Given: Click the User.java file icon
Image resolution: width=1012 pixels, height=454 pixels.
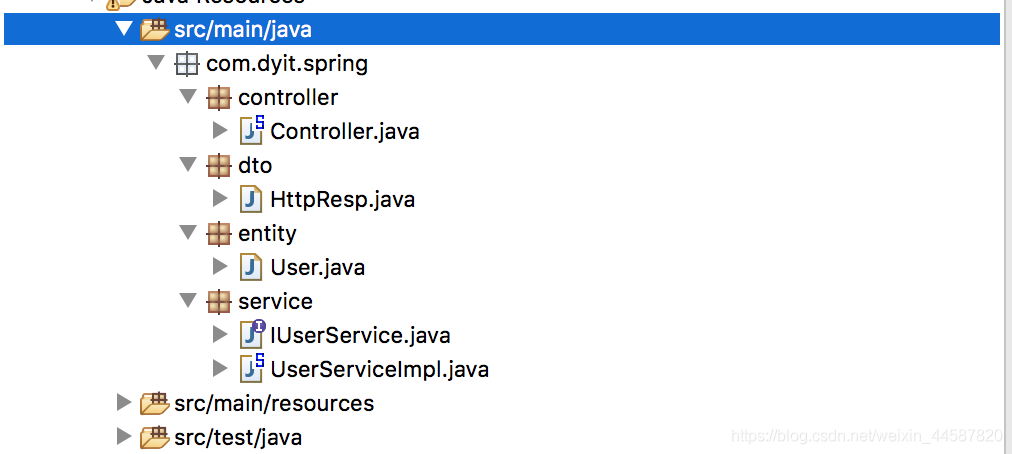Looking at the screenshot, I should pos(251,267).
